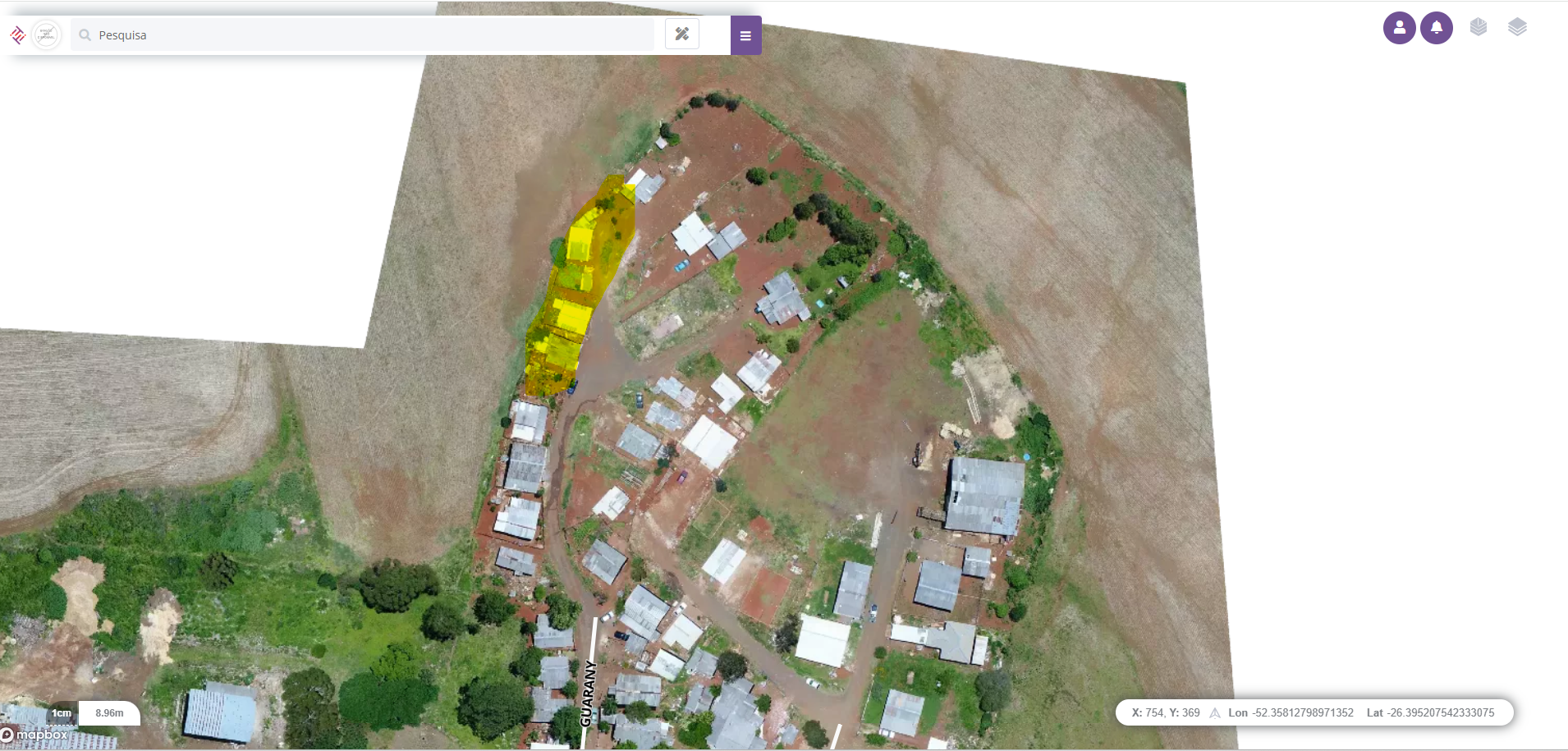Click the circular municipality emblem
Screen dimensions: 1568x751
(x=47, y=35)
